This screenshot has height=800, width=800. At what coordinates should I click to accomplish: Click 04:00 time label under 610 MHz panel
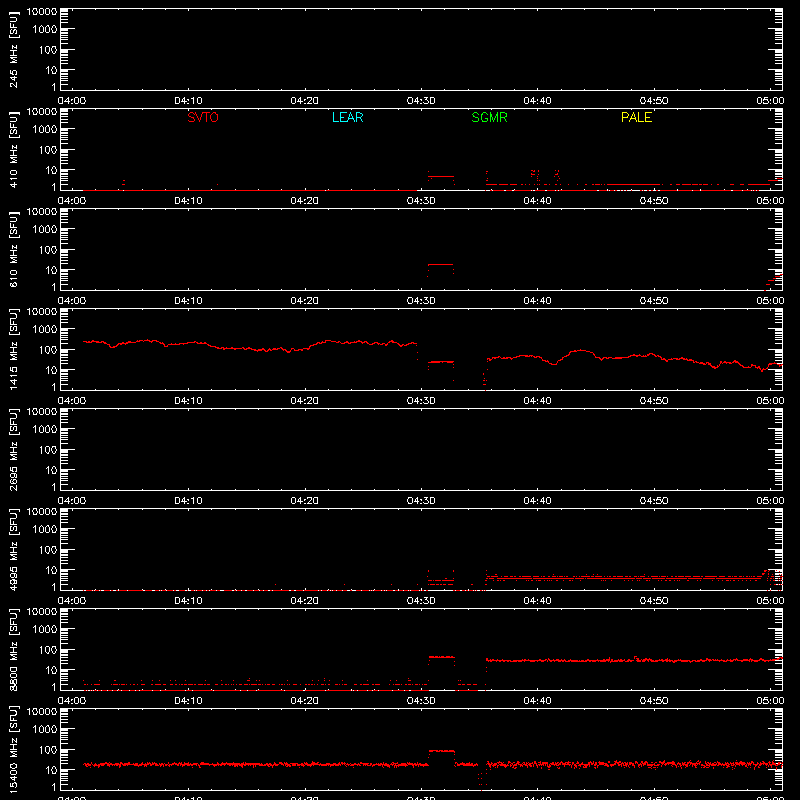(x=72, y=301)
